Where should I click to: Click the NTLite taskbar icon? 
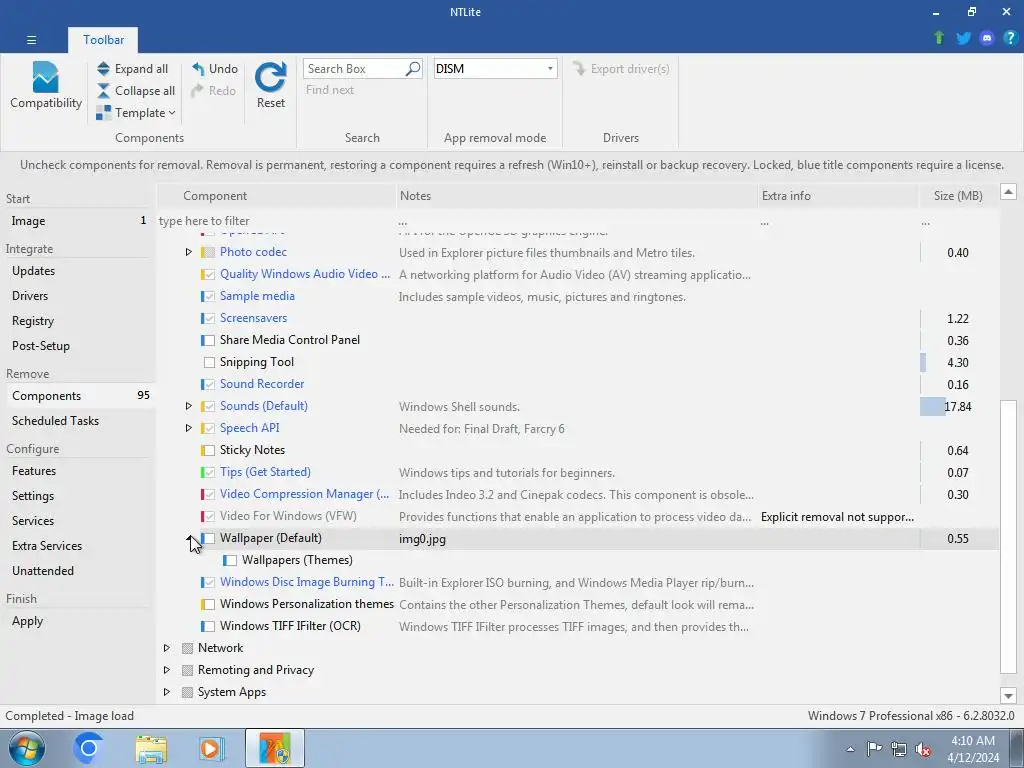click(x=275, y=748)
